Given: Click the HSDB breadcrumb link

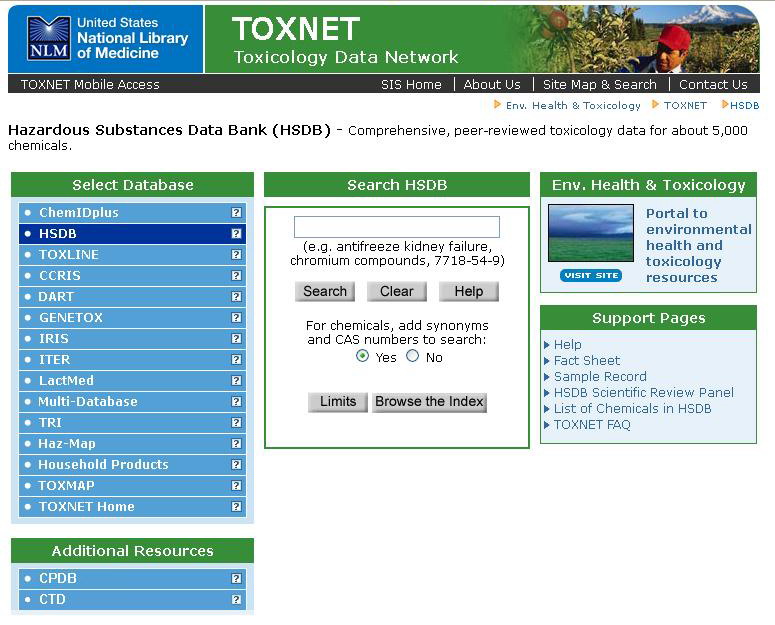Looking at the screenshot, I should 744,105.
